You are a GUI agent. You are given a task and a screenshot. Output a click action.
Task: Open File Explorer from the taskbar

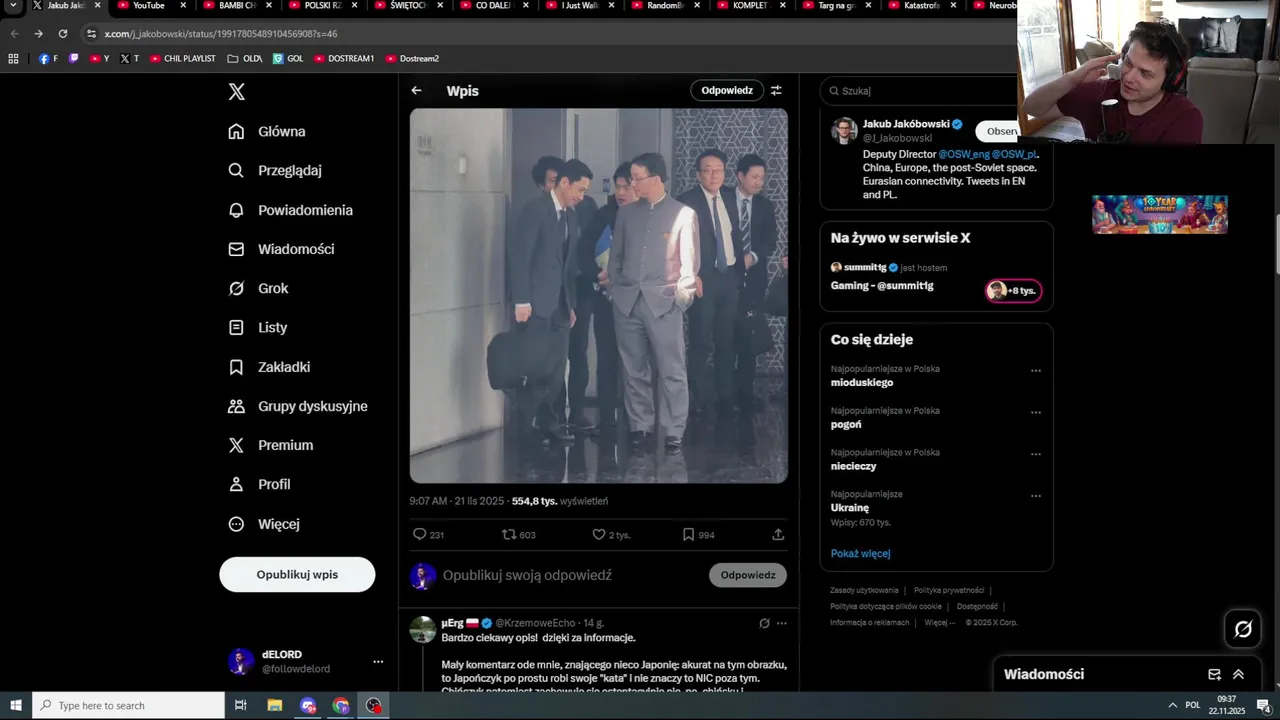(x=275, y=706)
